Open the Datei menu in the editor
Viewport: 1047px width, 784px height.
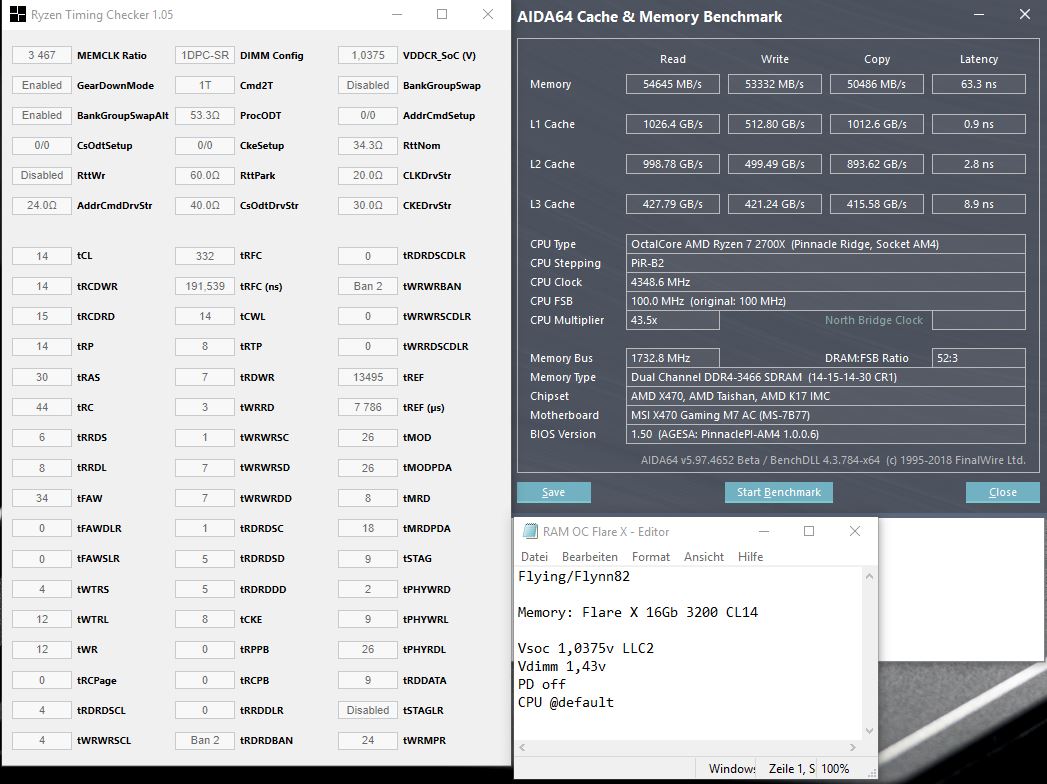[534, 557]
